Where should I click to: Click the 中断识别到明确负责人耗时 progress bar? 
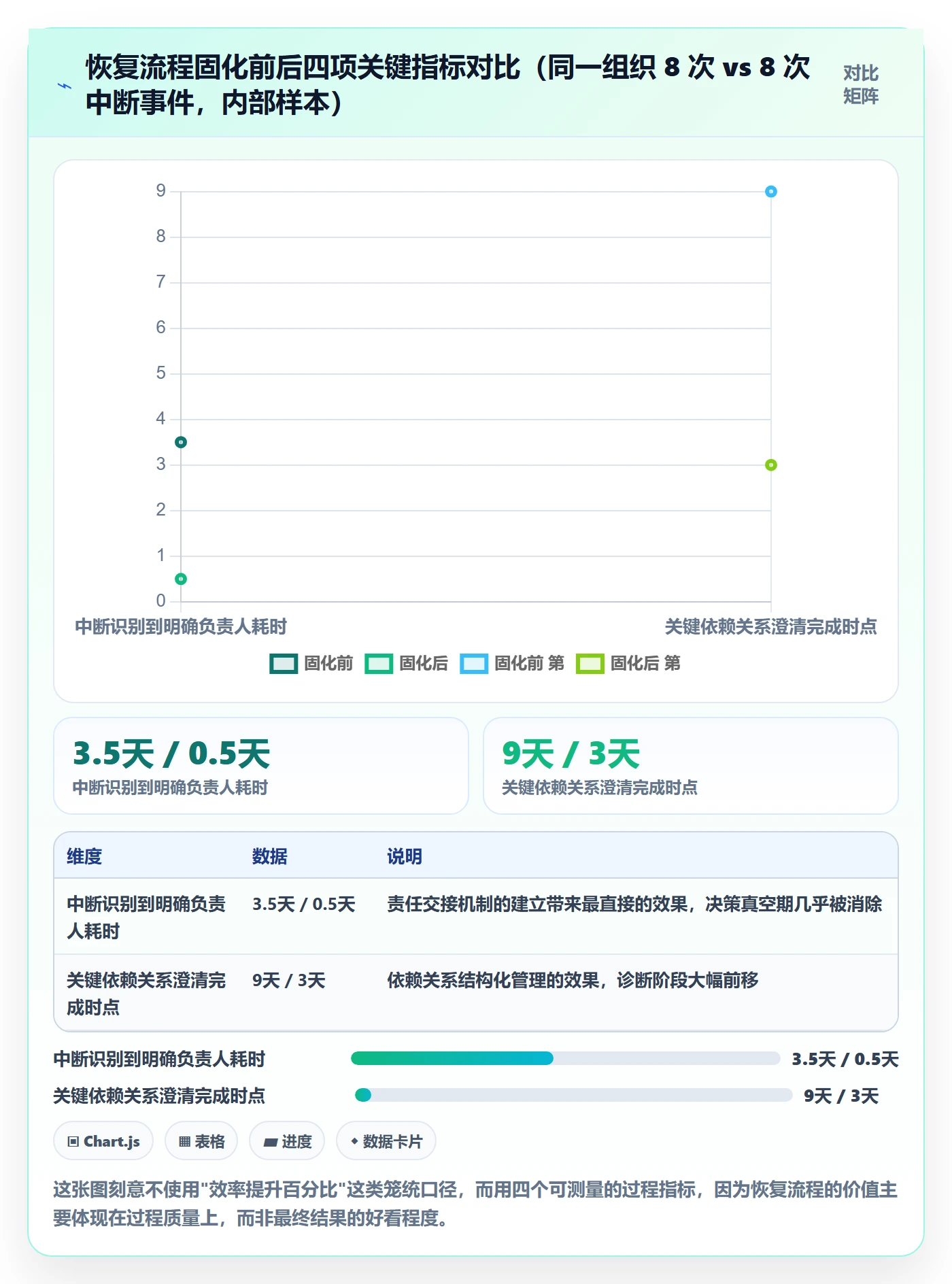(565, 1058)
